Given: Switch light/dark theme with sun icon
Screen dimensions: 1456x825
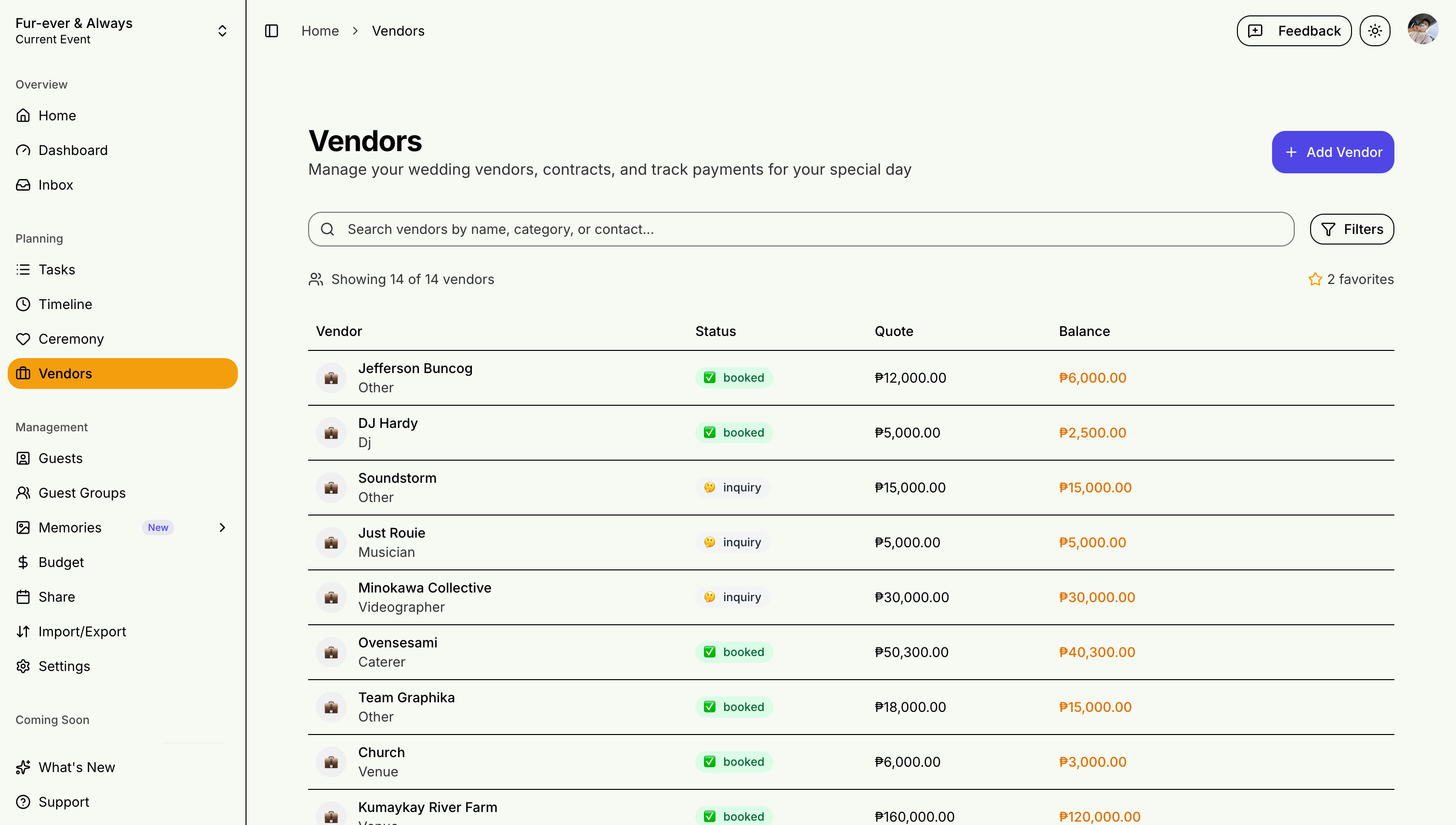Looking at the screenshot, I should [x=1374, y=31].
